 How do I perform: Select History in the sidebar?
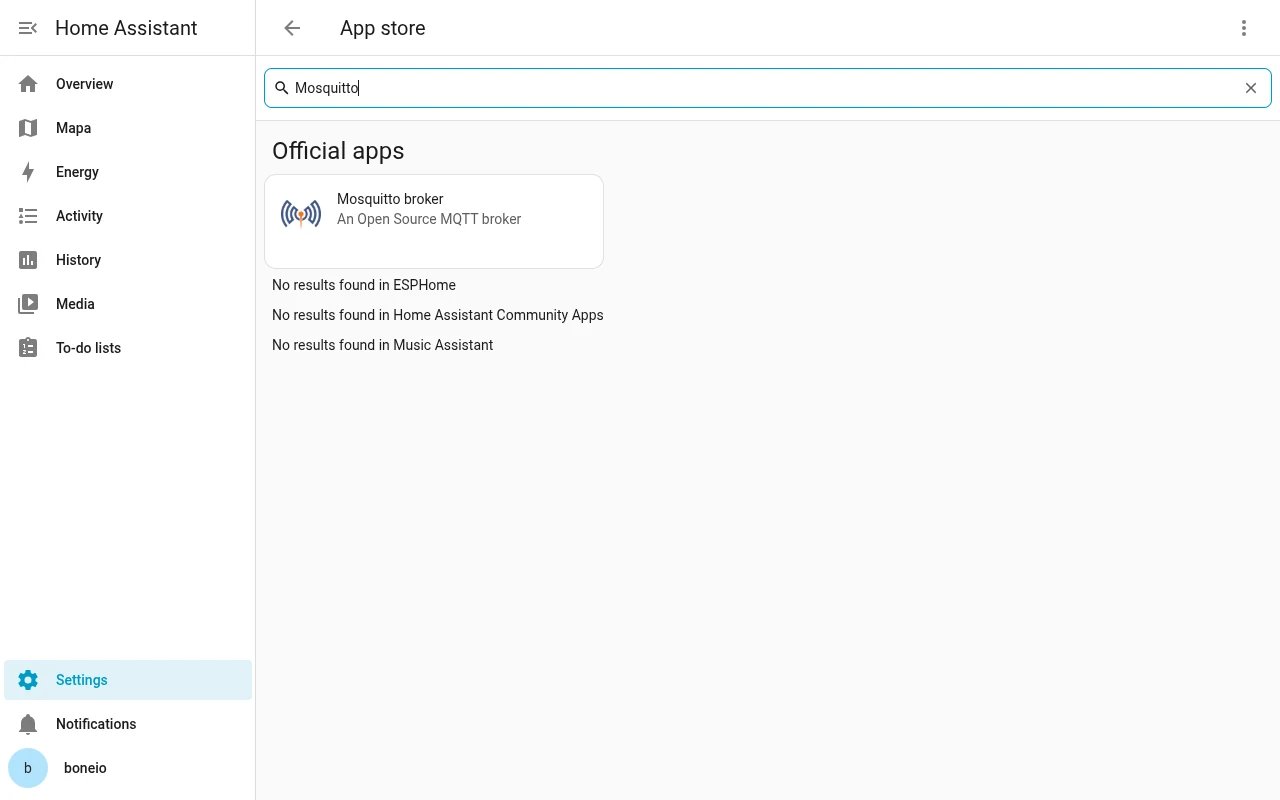[x=128, y=260]
